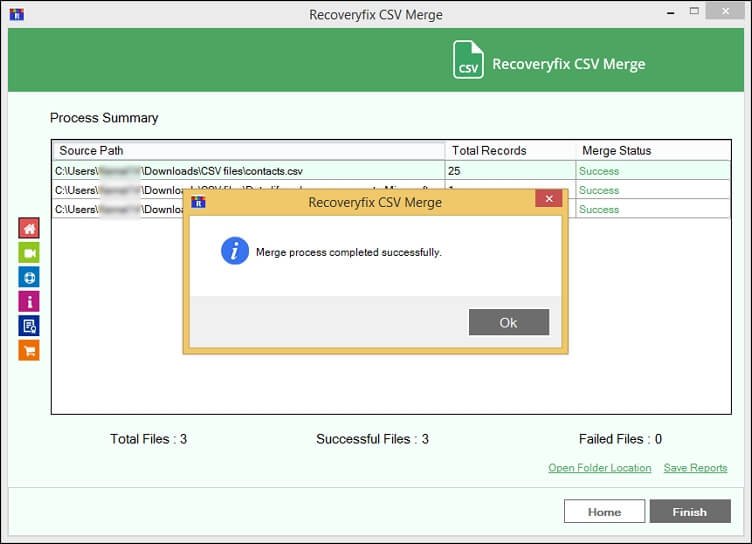Click the app icon in dialog title bar

pyautogui.click(x=199, y=202)
